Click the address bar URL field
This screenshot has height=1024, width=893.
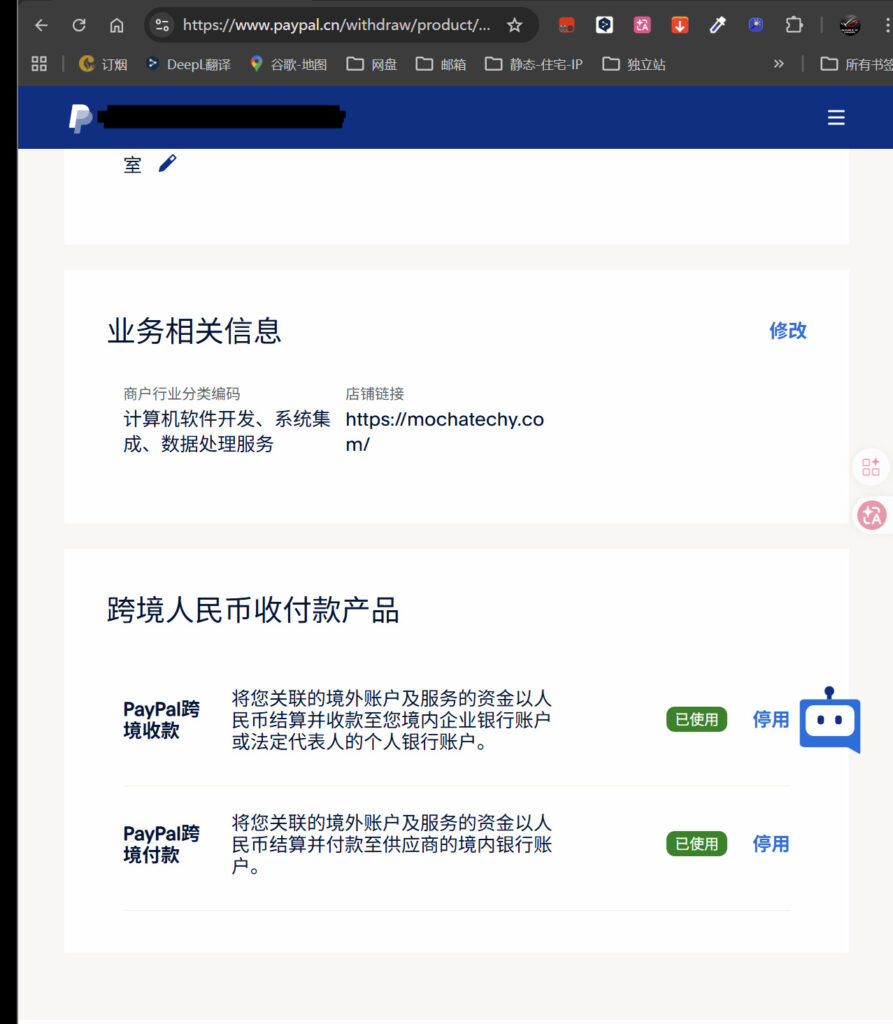[336, 25]
